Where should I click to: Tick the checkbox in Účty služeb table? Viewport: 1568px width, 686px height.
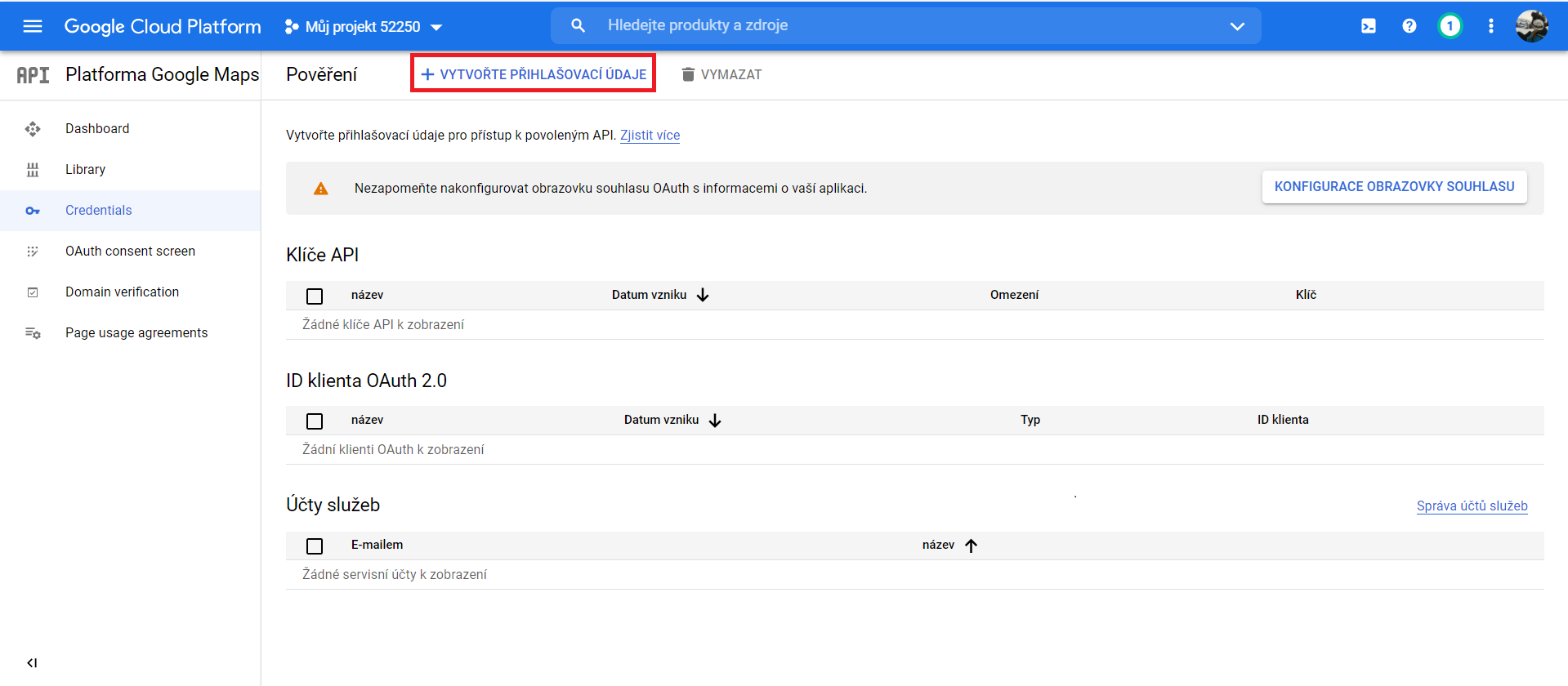(x=315, y=546)
